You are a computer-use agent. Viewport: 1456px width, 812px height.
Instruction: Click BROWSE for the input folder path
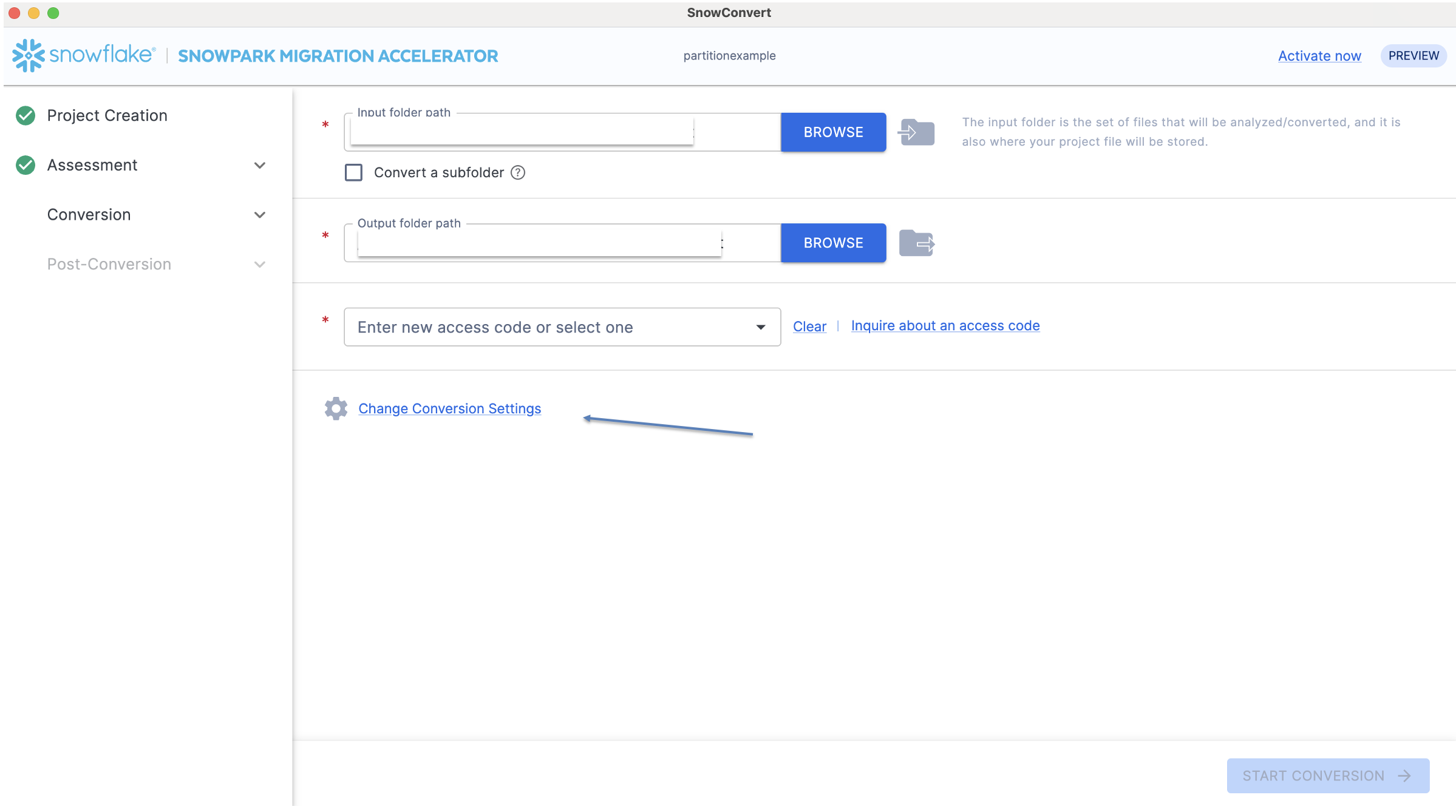point(833,132)
